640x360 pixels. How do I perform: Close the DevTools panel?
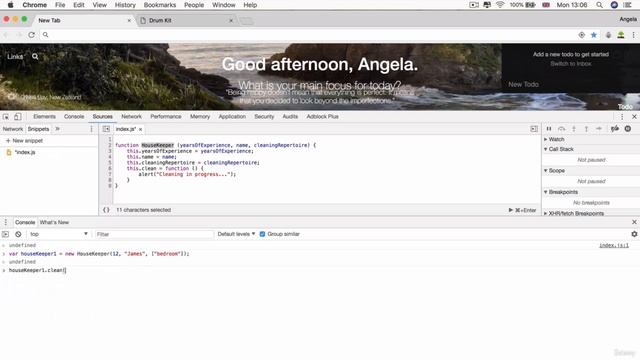(634, 117)
